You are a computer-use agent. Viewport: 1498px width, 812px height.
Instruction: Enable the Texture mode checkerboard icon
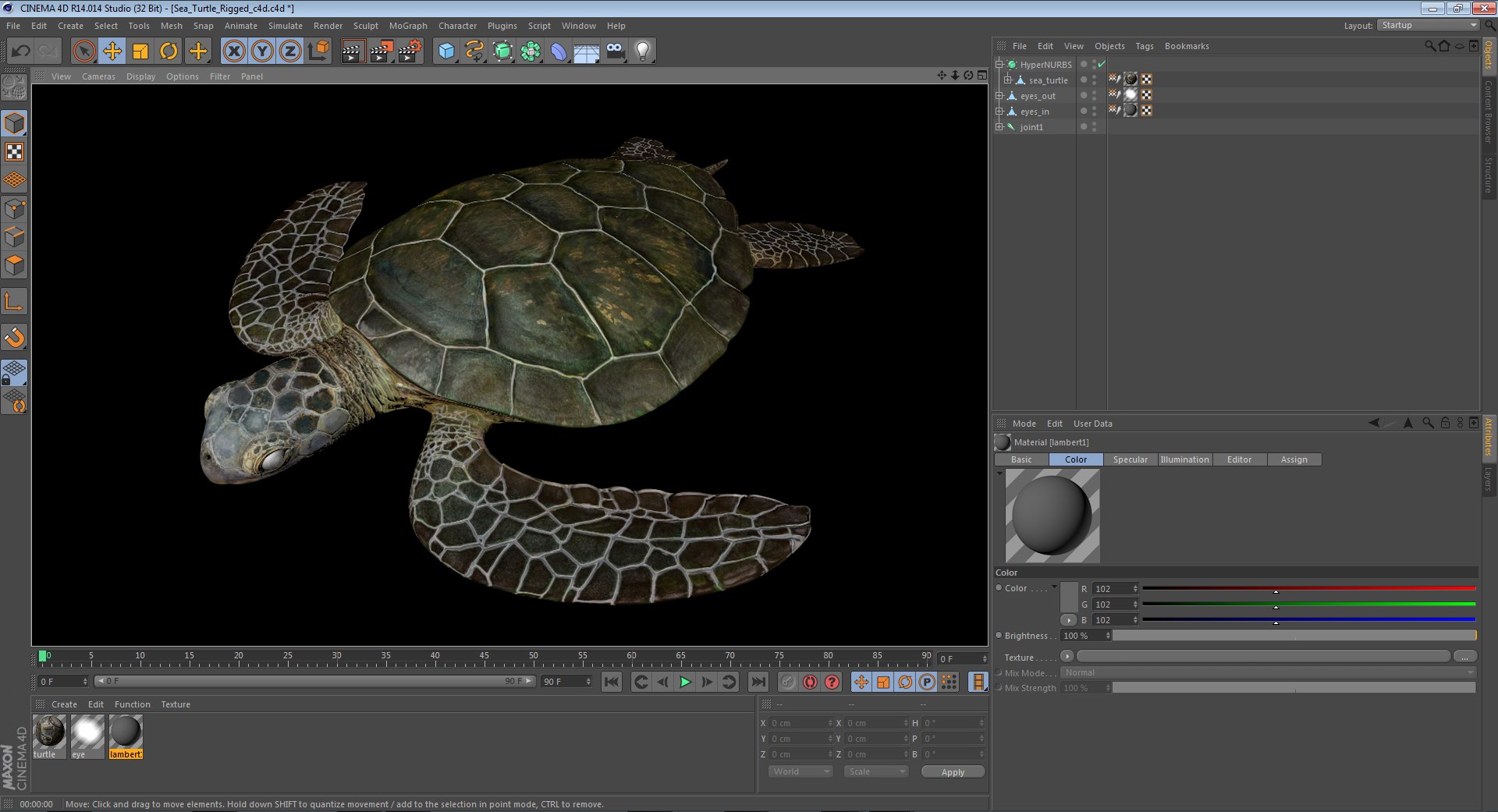point(15,152)
